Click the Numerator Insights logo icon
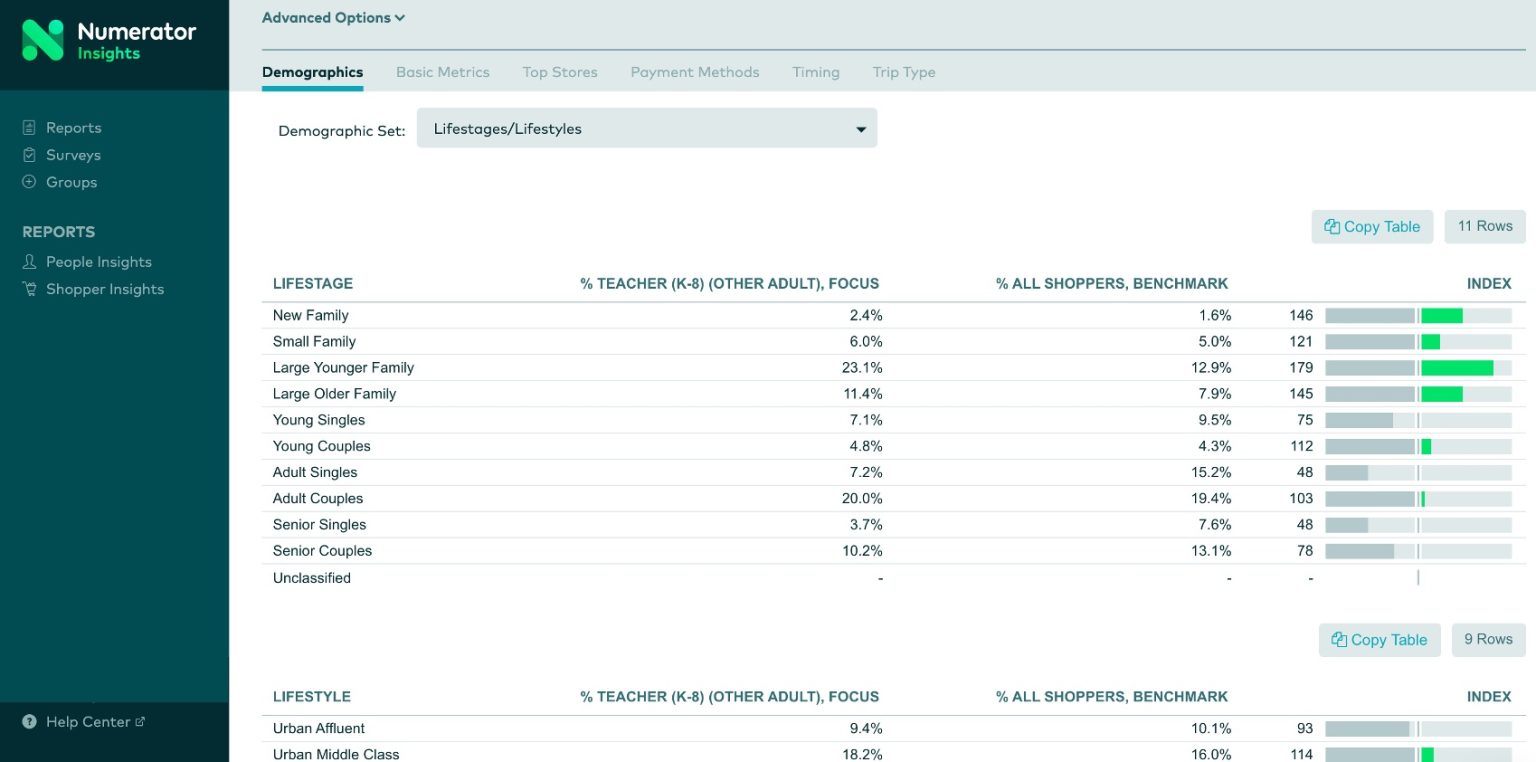Screen dimensions: 1536x762 (x=43, y=40)
